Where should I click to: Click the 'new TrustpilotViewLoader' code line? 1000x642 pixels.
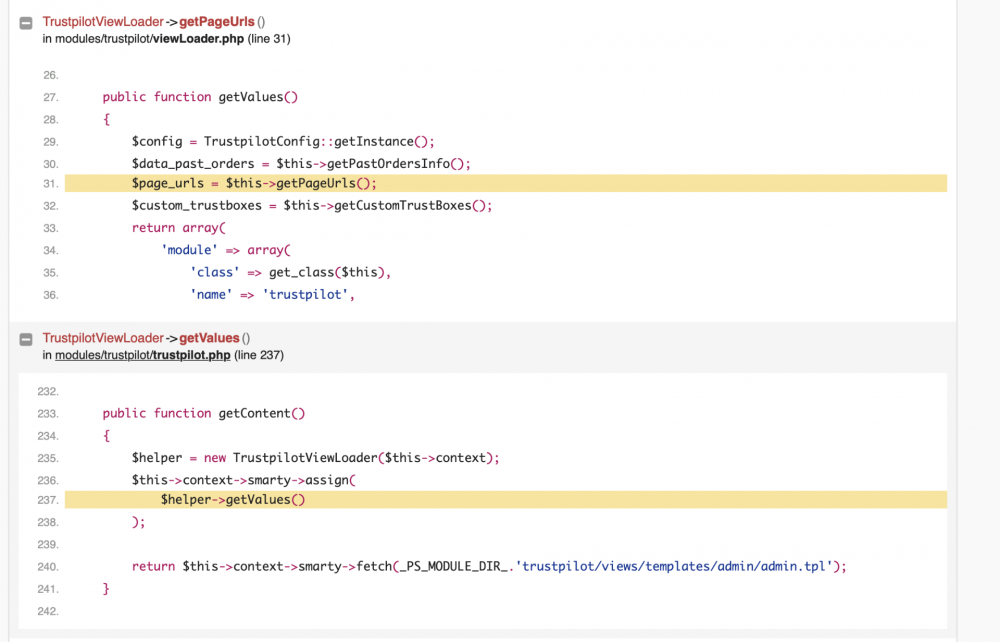(315, 457)
